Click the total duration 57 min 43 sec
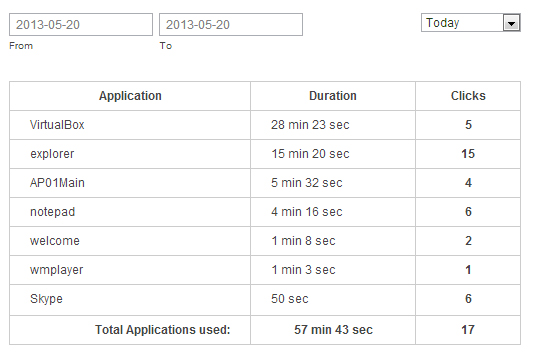 (333, 330)
